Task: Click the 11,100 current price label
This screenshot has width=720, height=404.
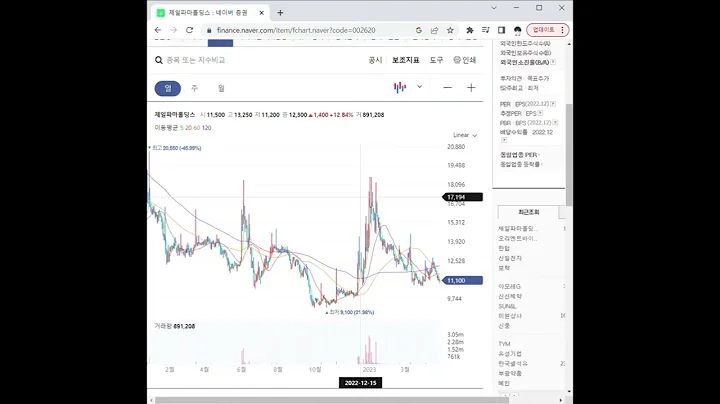Action: pos(461,281)
